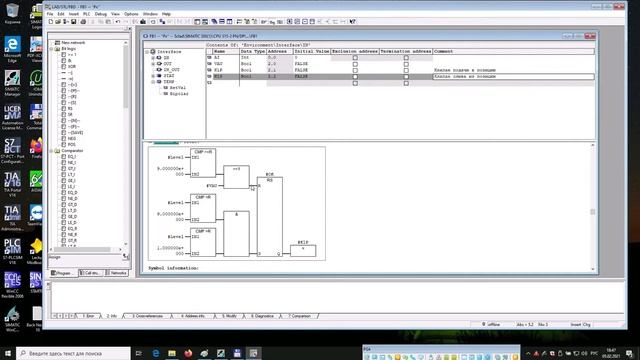
Task: Select the POS edge element in catalog
Action: 71,144
